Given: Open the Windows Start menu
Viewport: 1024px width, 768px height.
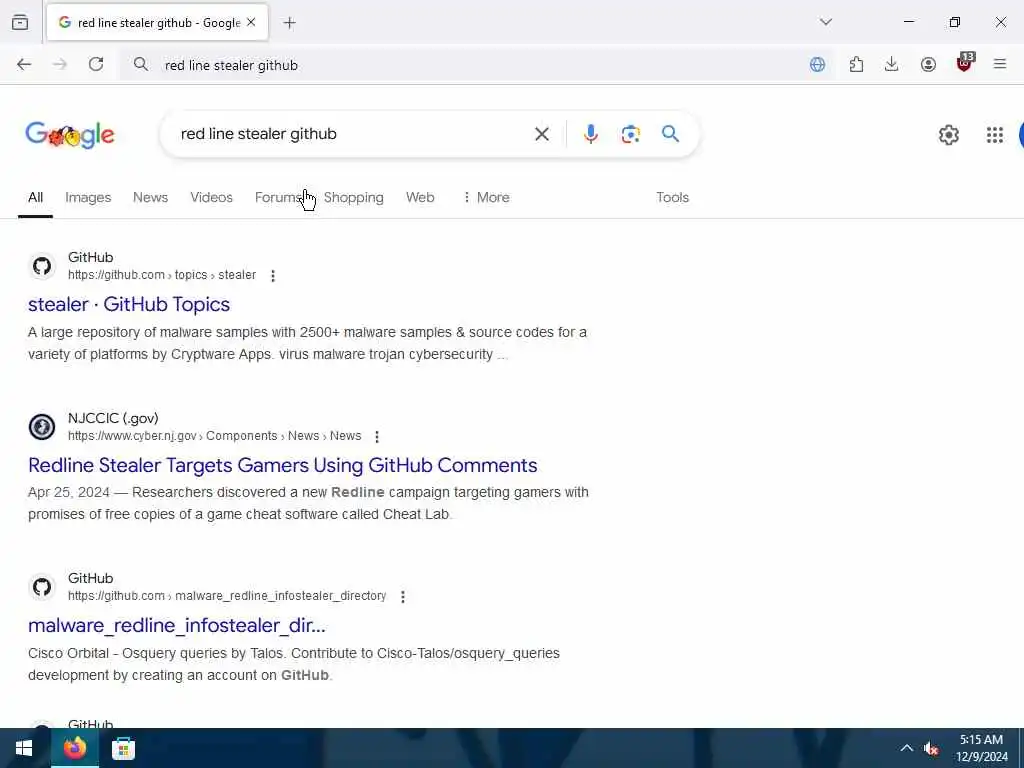Looking at the screenshot, I should tap(24, 748).
